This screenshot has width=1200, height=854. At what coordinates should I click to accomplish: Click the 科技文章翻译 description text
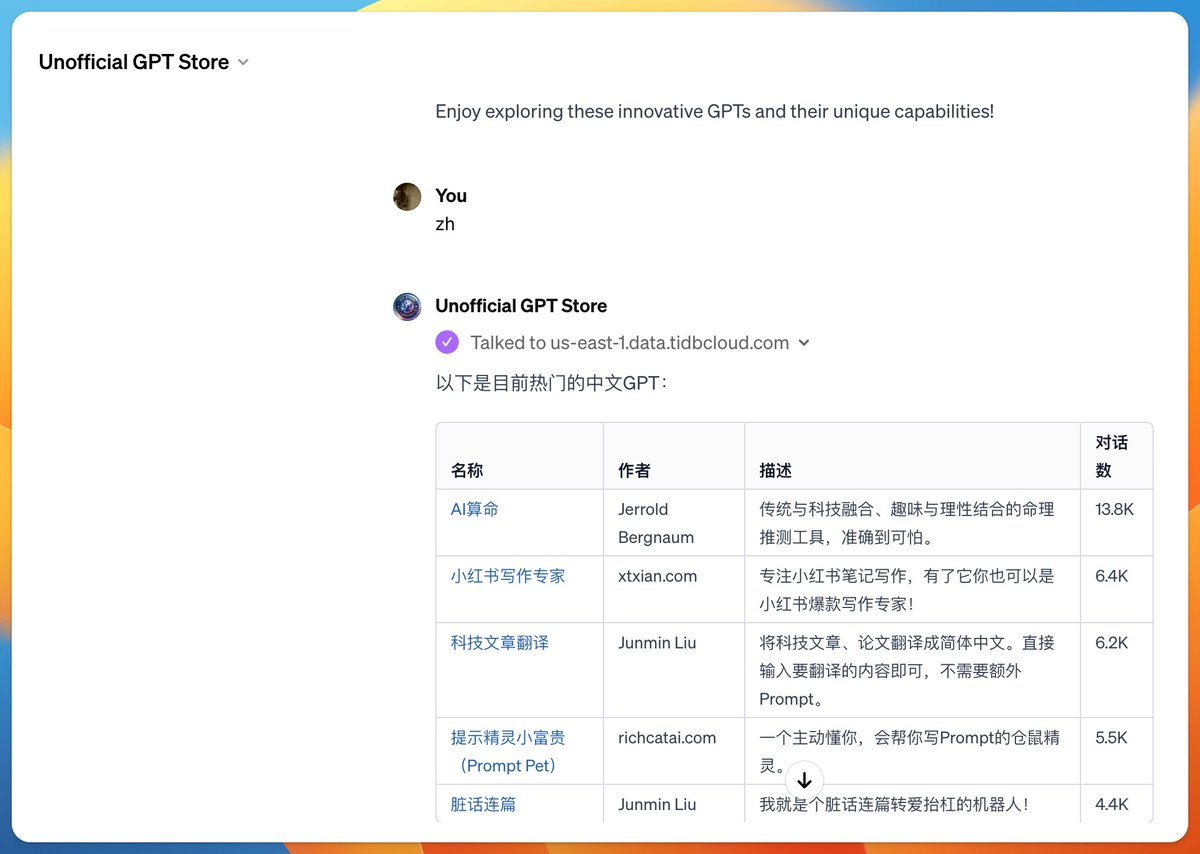(907, 671)
